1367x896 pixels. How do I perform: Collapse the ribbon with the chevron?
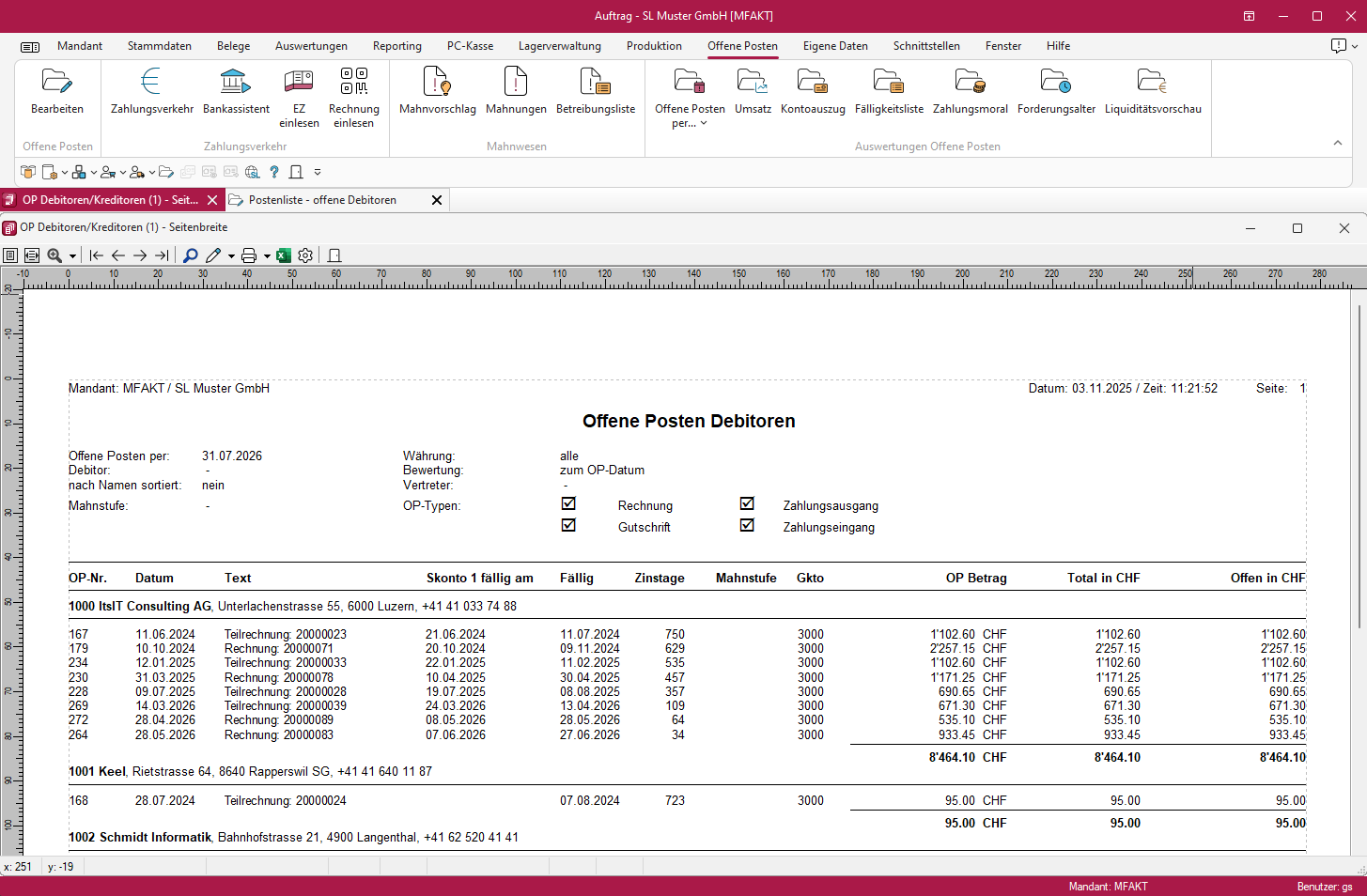click(1337, 143)
